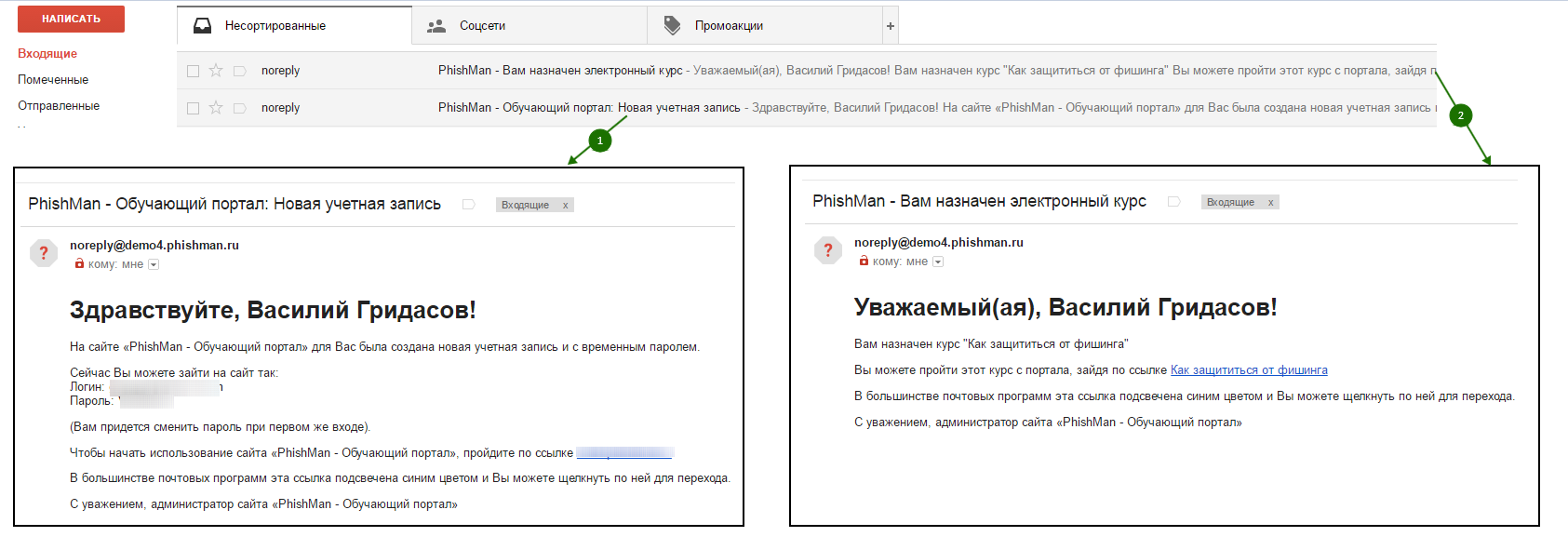The width and height of the screenshot is (1568, 550).
Task: Click sender avatar in 'Вам назначен электронный курс' email
Action: tap(828, 250)
